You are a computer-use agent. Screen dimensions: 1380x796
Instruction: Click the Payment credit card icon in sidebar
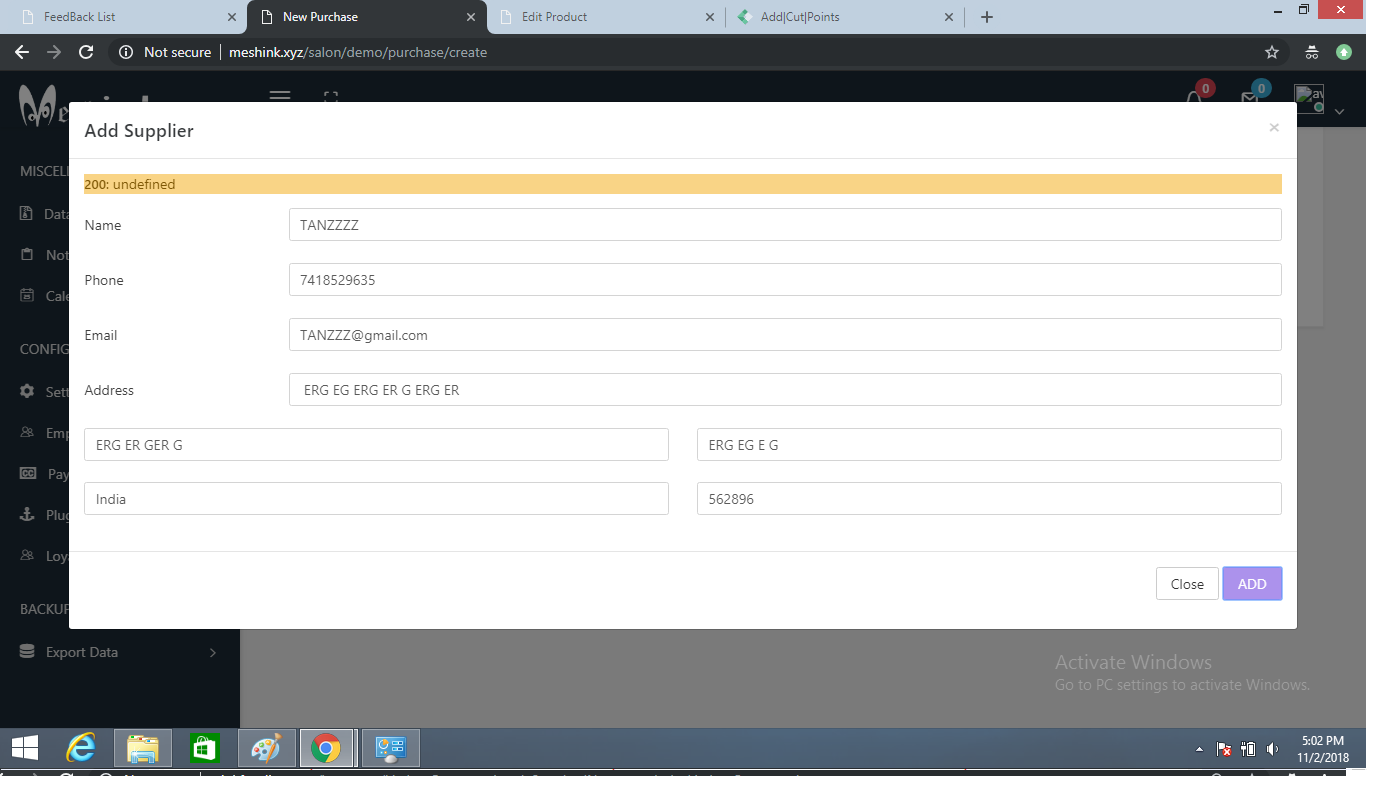pyautogui.click(x=28, y=474)
